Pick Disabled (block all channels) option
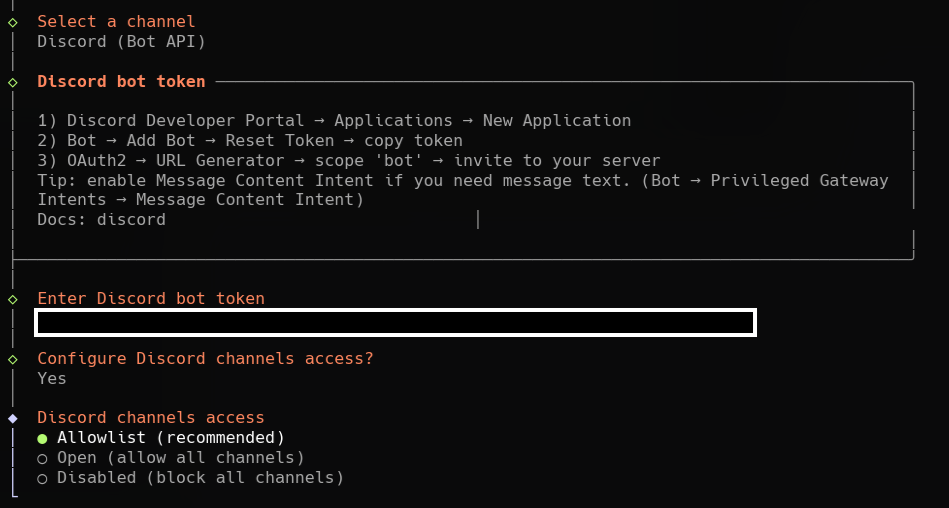 tap(191, 478)
